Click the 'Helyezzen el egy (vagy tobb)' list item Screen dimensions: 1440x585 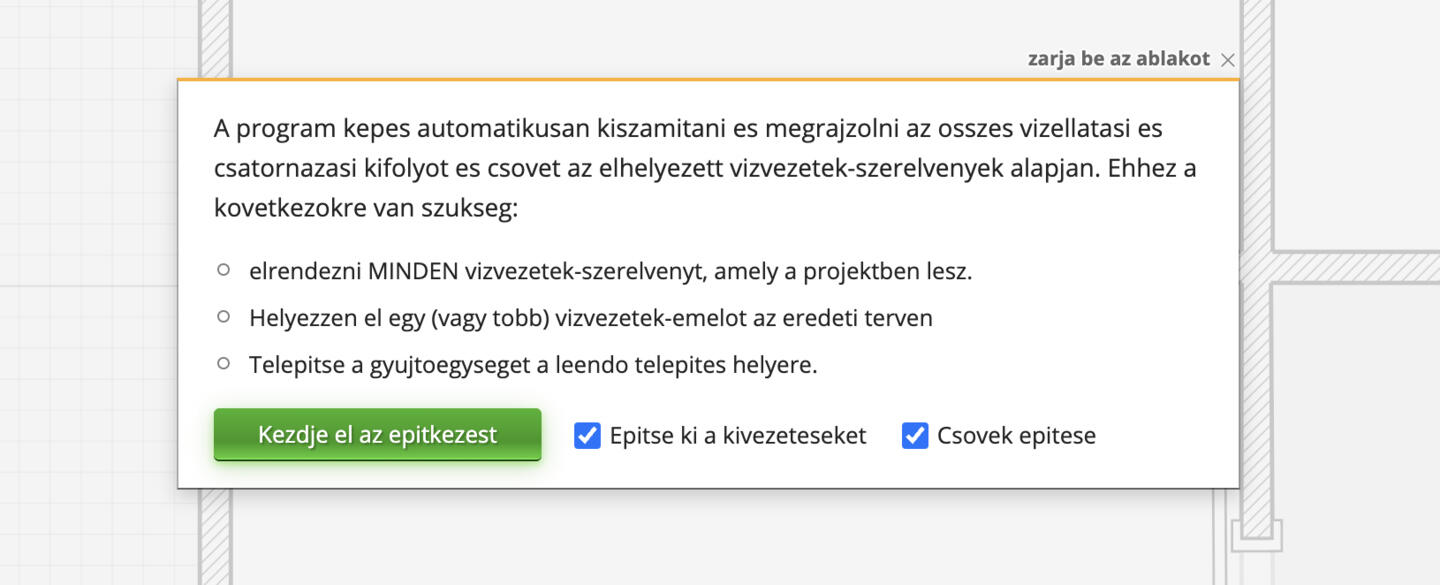click(591, 318)
